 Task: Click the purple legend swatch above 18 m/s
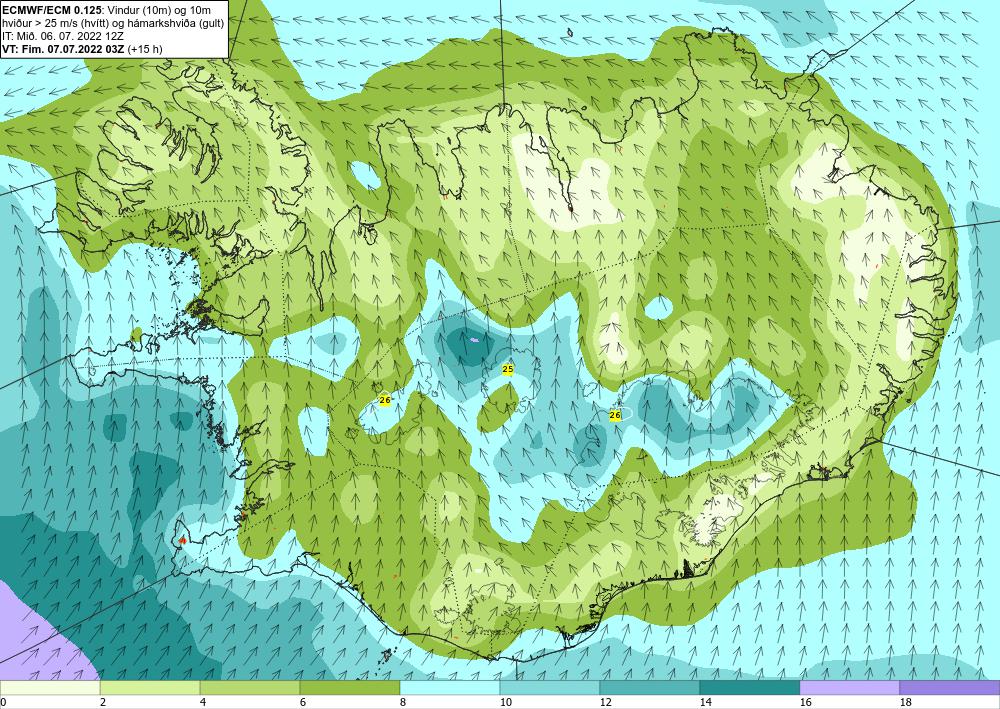[x=950, y=688]
